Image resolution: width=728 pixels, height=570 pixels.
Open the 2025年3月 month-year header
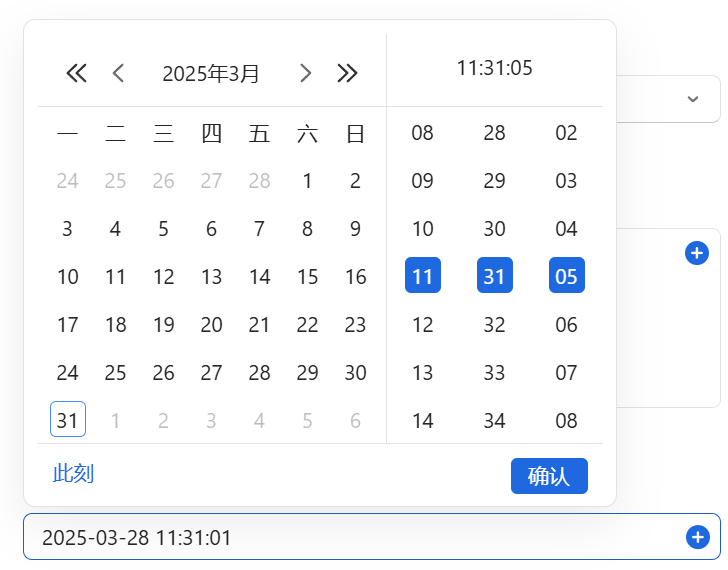[211, 73]
